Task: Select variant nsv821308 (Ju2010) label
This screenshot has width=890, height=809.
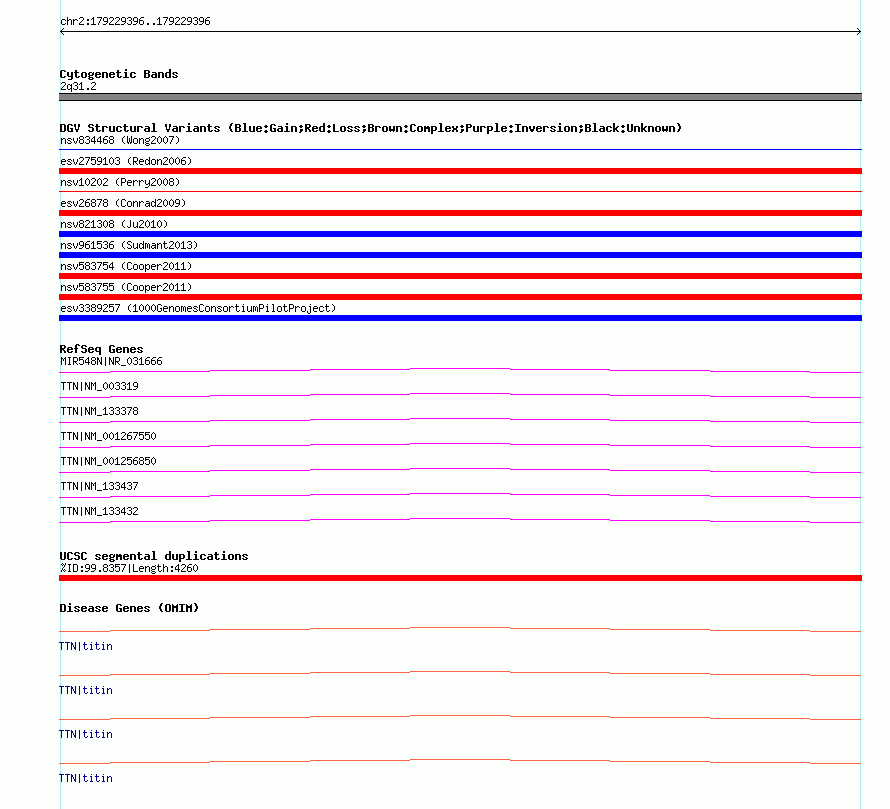Action: 114,224
